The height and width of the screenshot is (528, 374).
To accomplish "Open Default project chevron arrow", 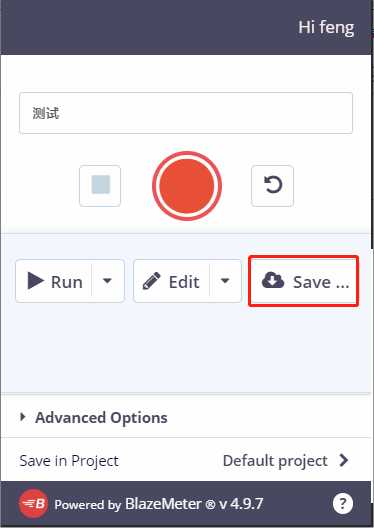I will (x=344, y=460).
